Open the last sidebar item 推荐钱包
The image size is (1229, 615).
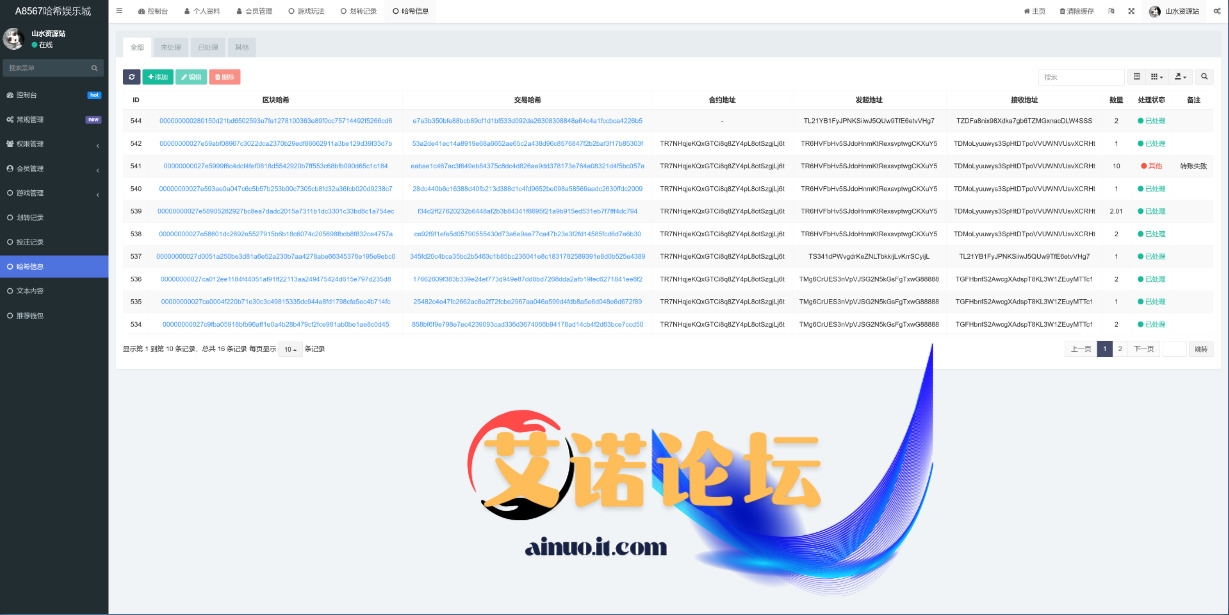54,315
